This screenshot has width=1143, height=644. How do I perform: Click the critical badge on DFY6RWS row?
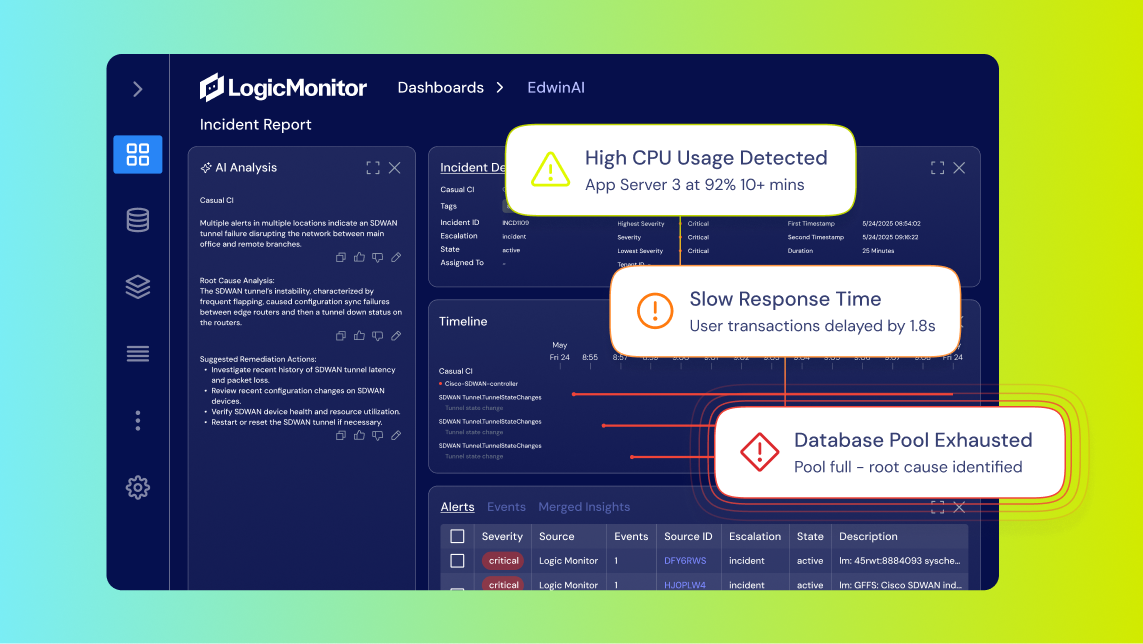pyautogui.click(x=503, y=561)
